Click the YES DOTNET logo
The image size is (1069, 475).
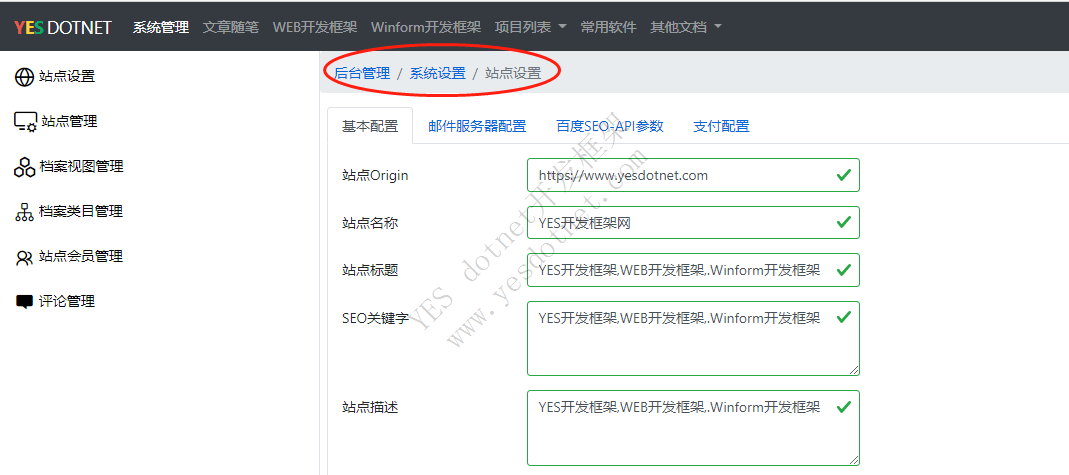coord(63,27)
